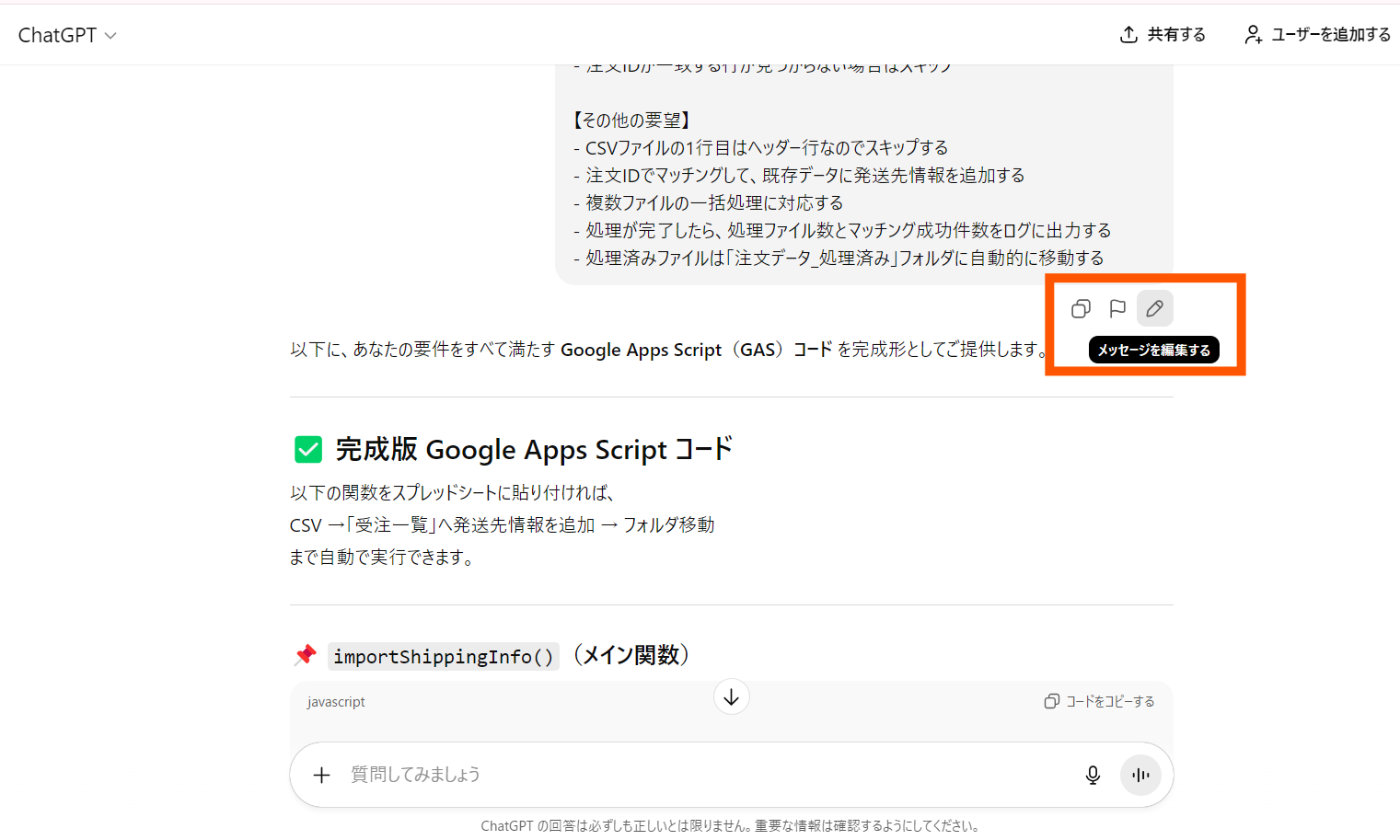Click the javascript label on the code block
The image size is (1400, 840).
[x=336, y=702]
